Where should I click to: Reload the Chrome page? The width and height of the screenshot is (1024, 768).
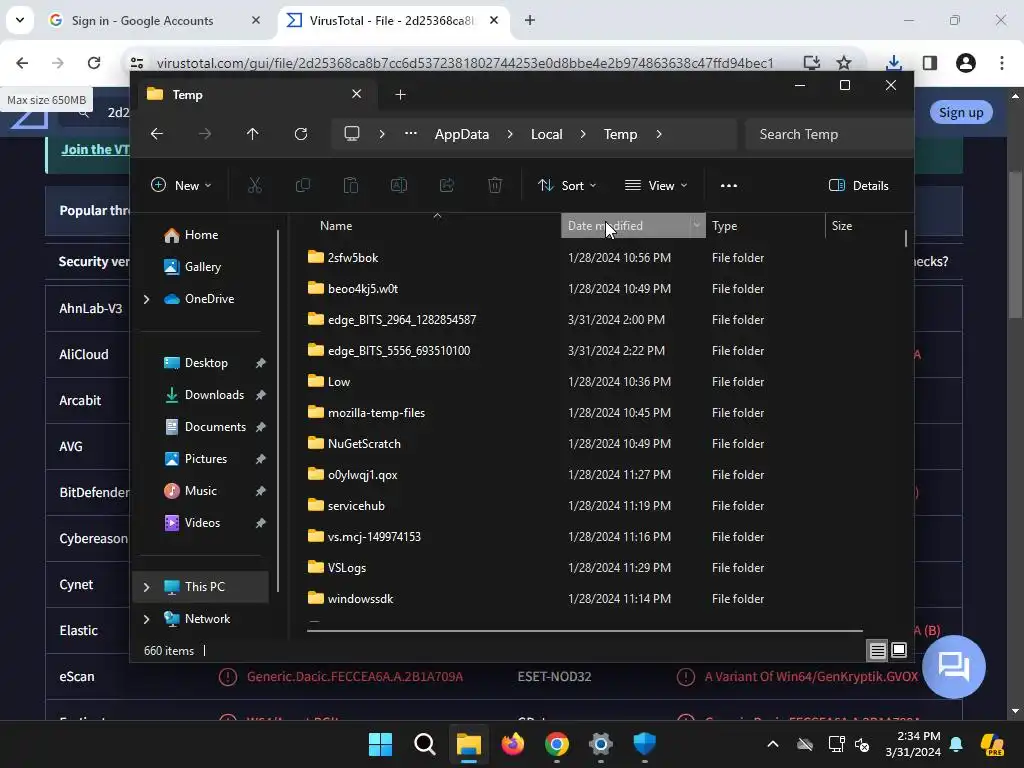94,63
